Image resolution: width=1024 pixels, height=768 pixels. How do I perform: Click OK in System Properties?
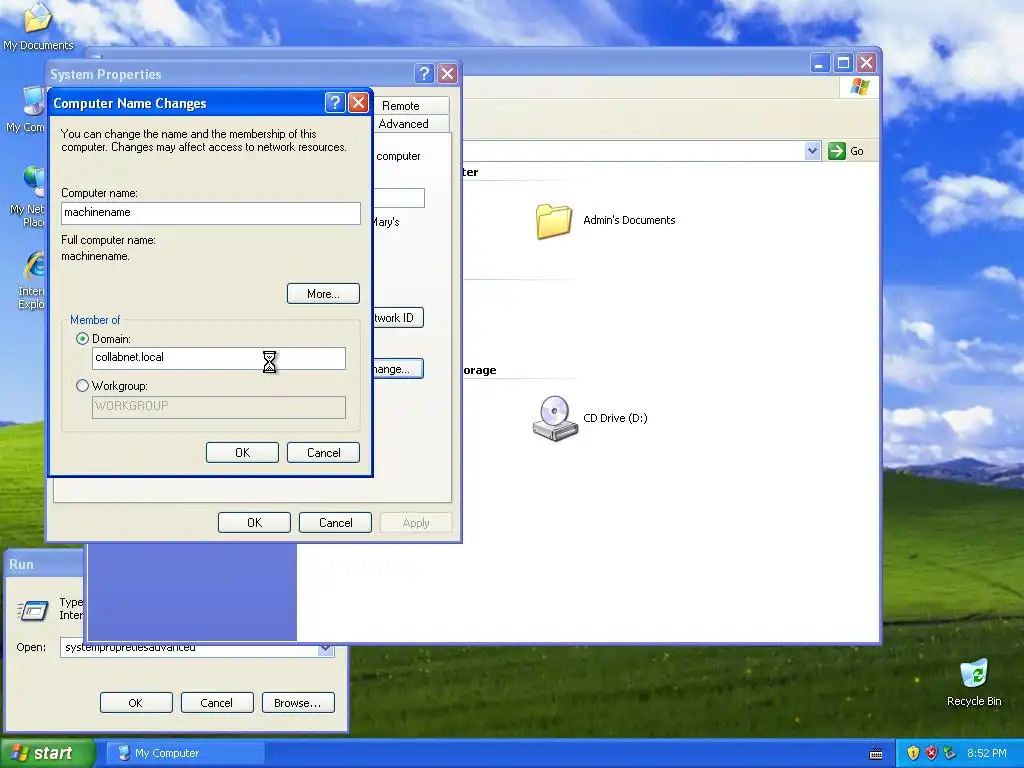click(x=254, y=522)
